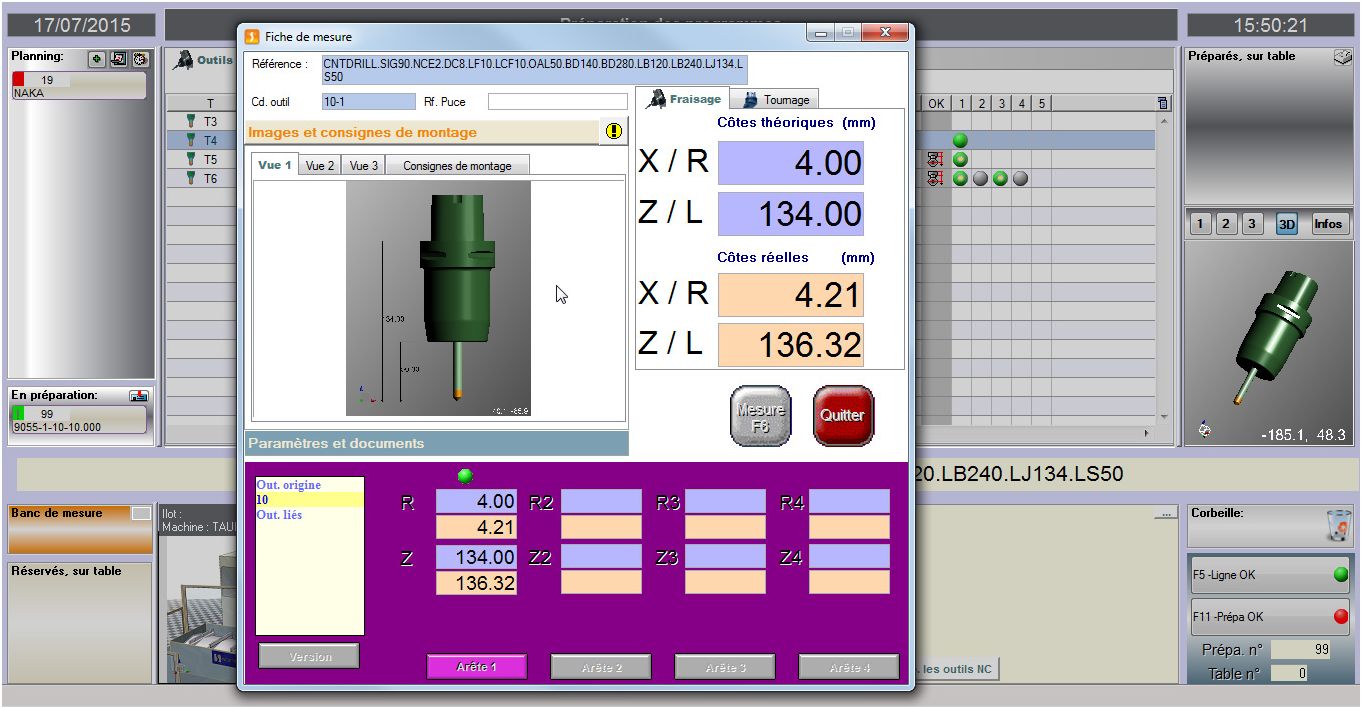Screen dimensions: 1362x708
Task: Select the Arête 1 edge toggle
Action: [x=477, y=666]
